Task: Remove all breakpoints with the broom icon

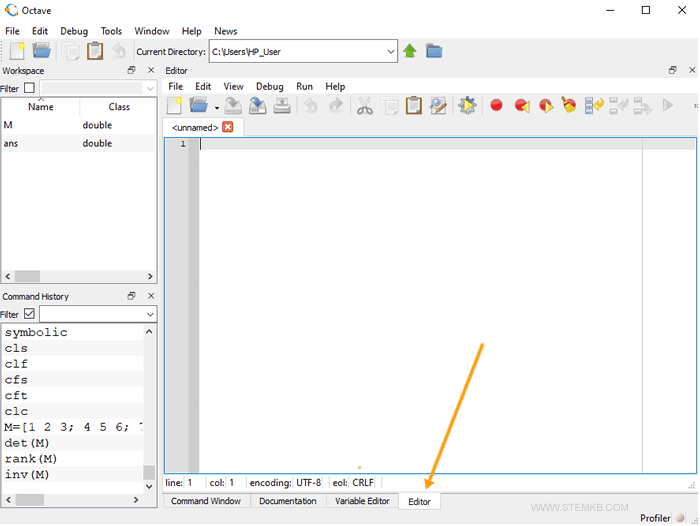Action: point(569,106)
